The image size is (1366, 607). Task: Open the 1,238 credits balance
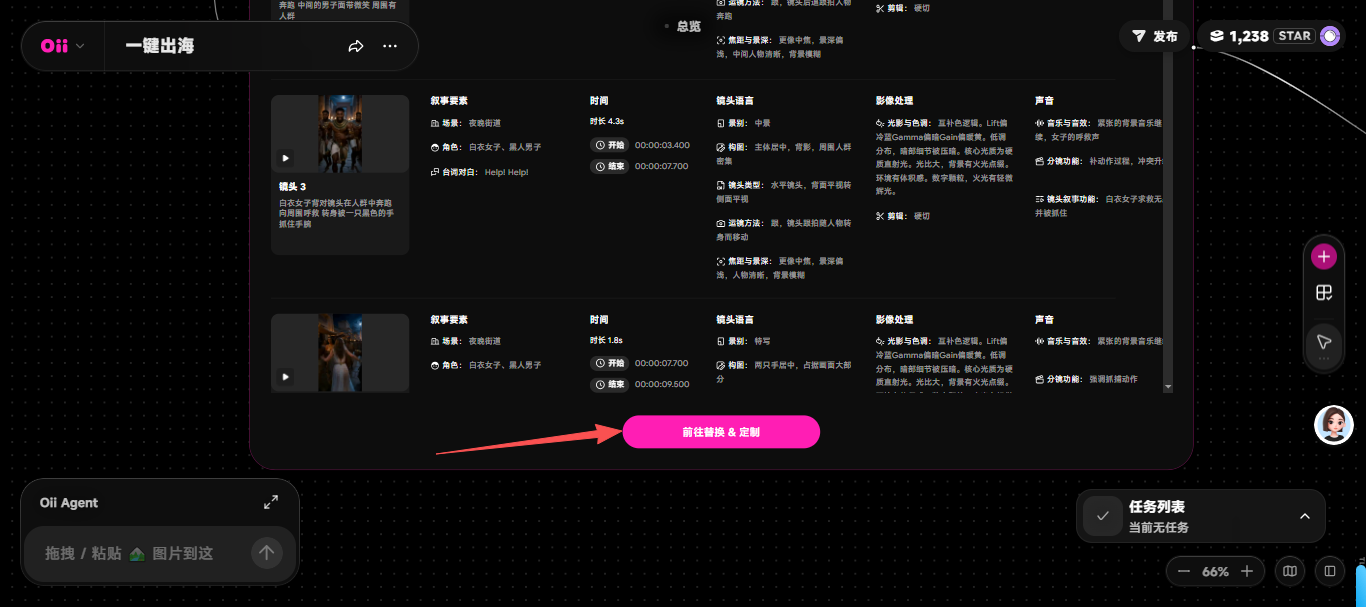(1239, 36)
